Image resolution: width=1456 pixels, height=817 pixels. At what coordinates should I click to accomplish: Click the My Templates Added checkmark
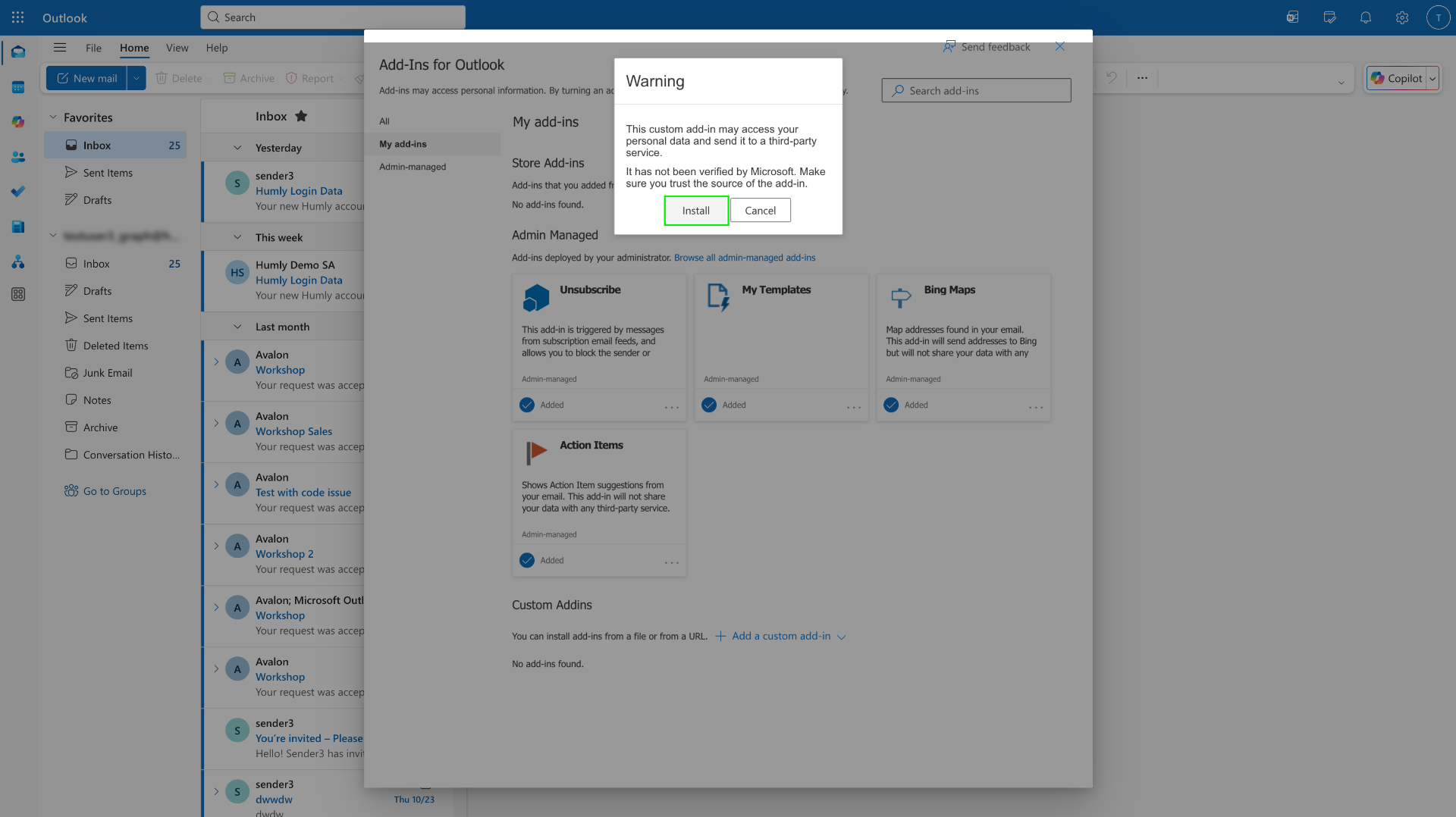[x=709, y=405]
